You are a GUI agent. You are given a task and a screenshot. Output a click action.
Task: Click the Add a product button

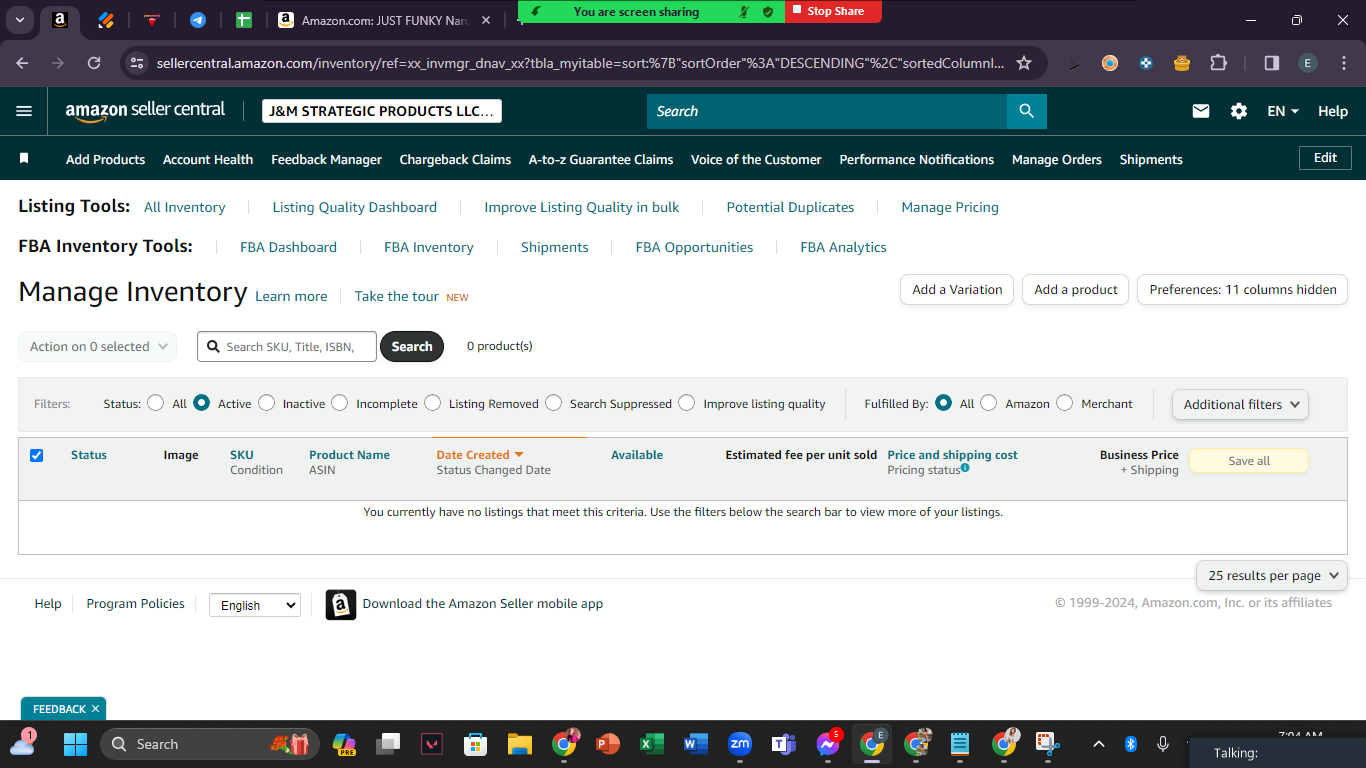coord(1076,289)
